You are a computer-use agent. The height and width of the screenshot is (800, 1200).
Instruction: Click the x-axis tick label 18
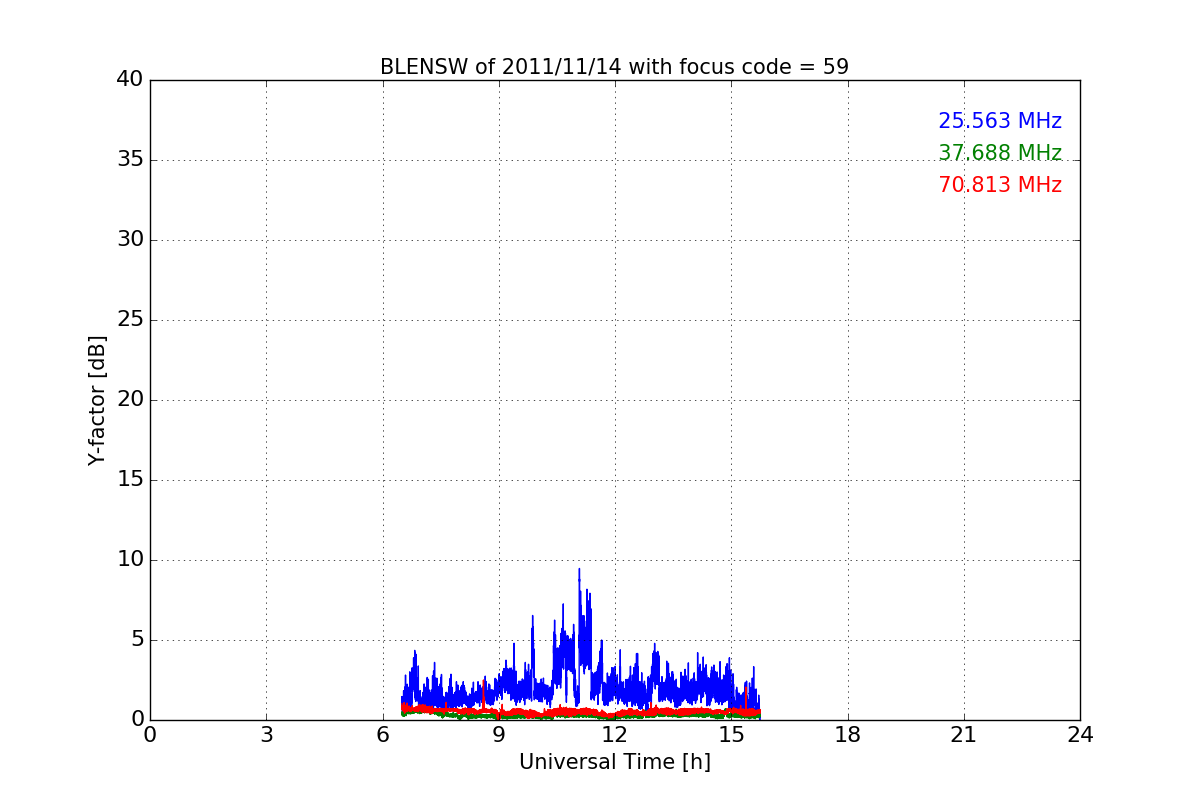[848, 735]
